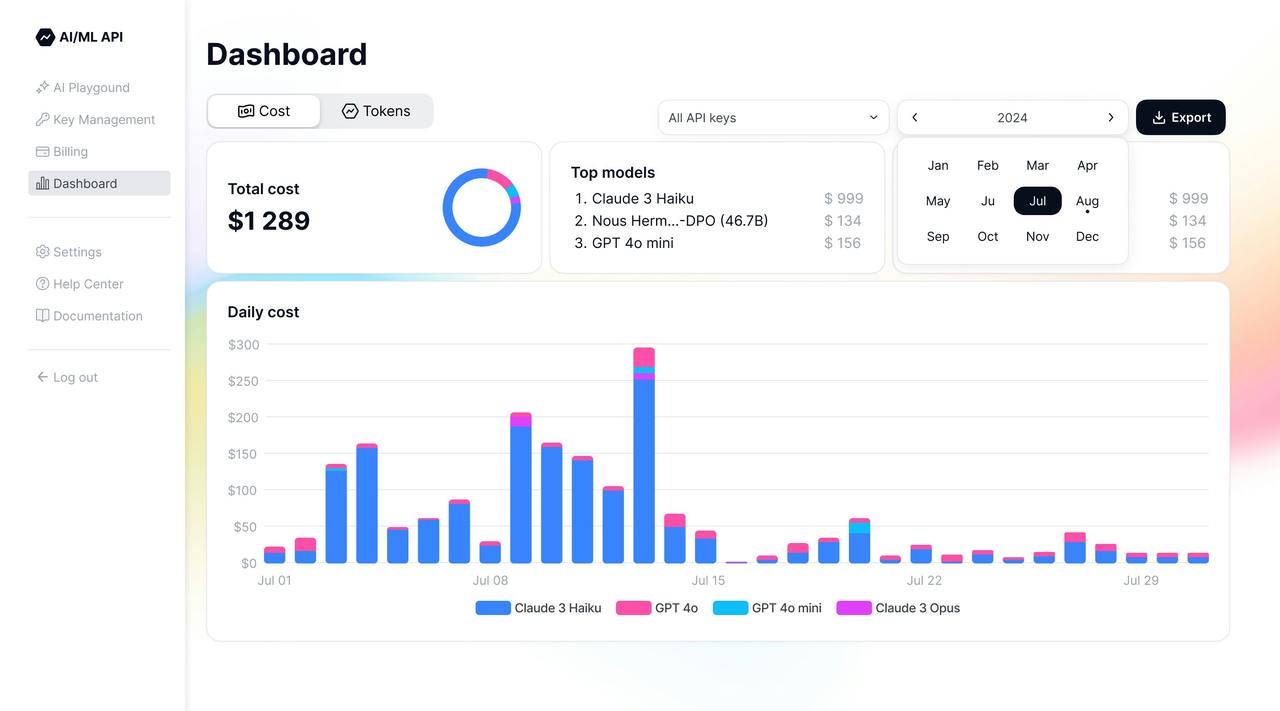
Task: Click the Jul 01 bar in chart
Action: click(x=274, y=555)
